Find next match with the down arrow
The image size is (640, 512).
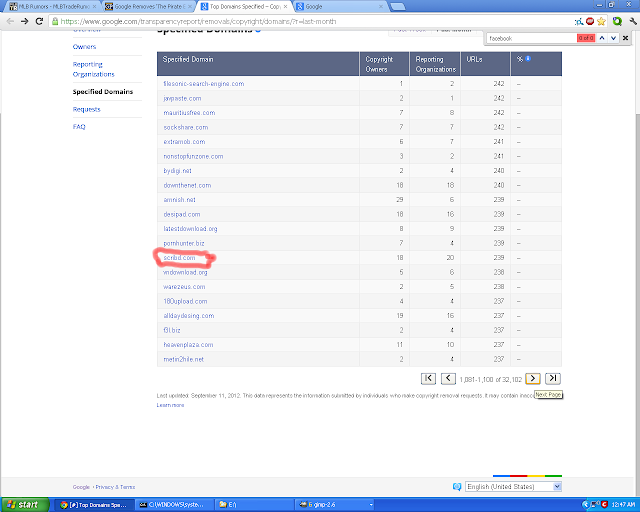click(x=613, y=38)
